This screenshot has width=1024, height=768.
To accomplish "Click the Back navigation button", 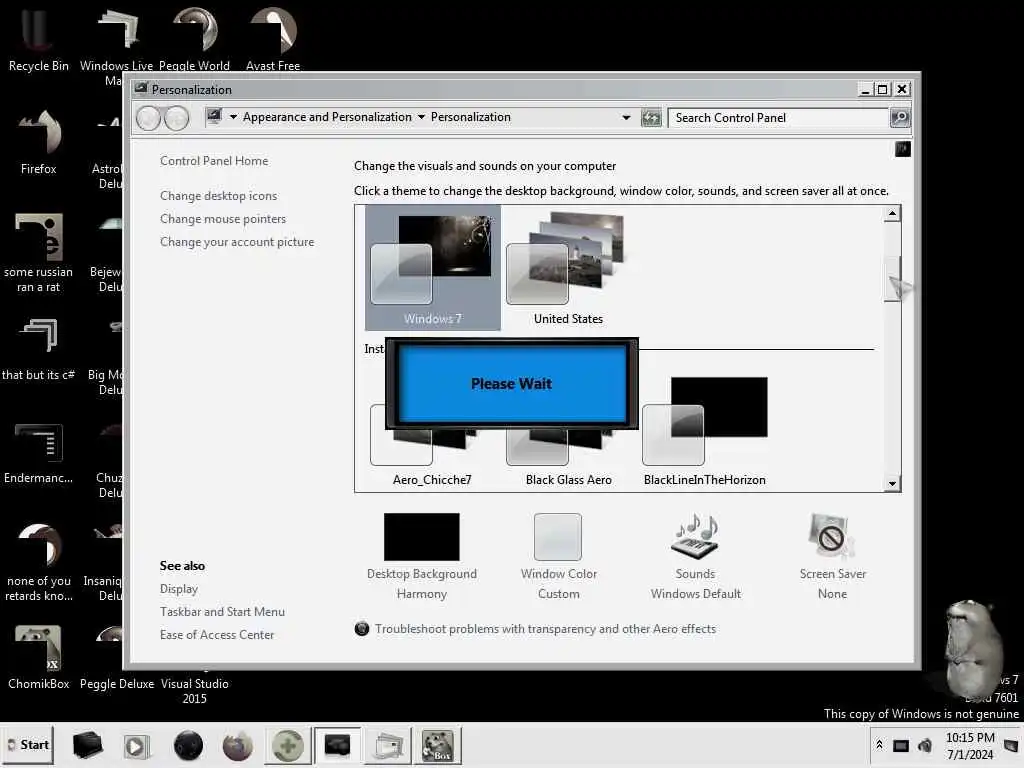I will point(148,118).
